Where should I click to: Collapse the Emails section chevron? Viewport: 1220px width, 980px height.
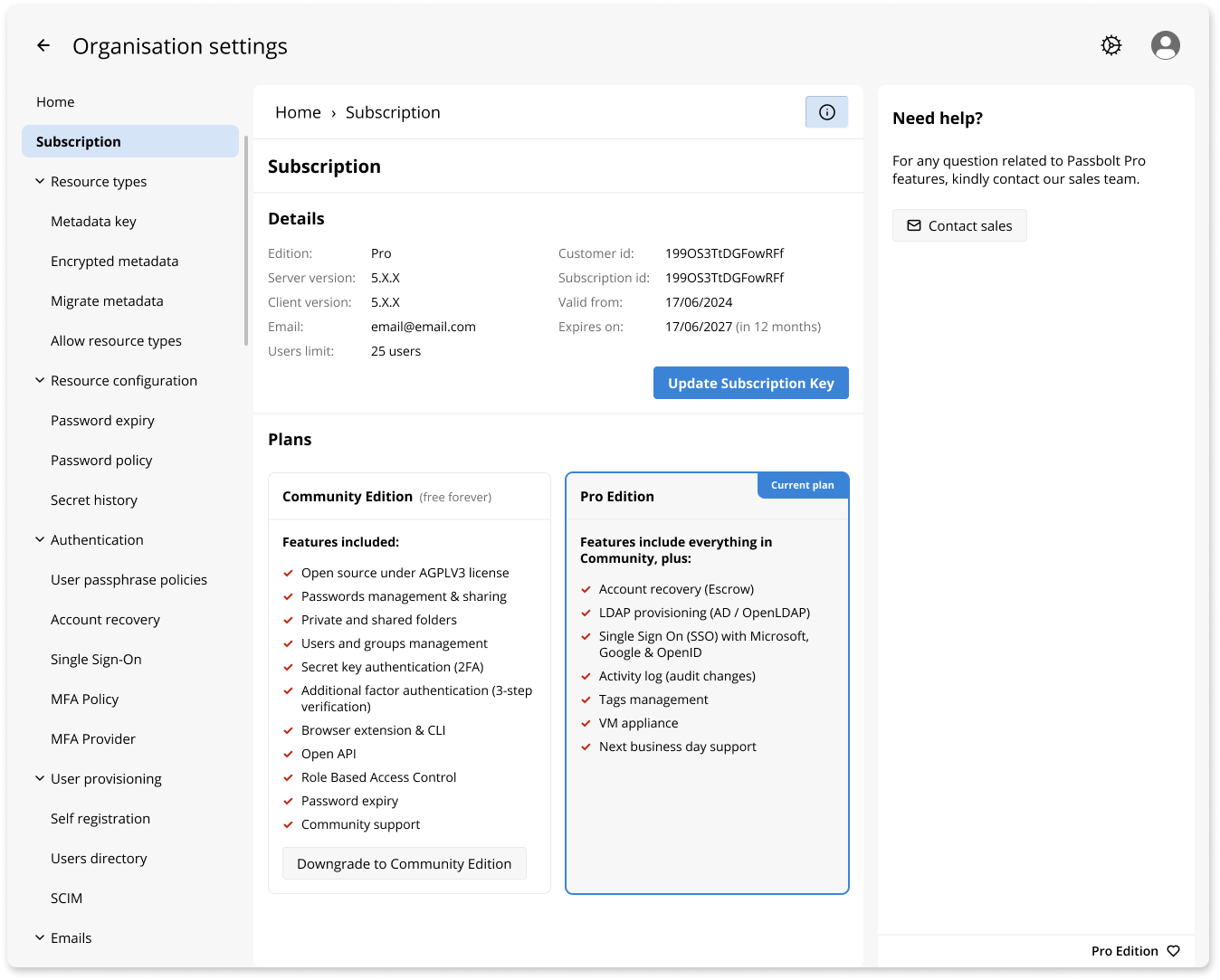click(x=40, y=937)
